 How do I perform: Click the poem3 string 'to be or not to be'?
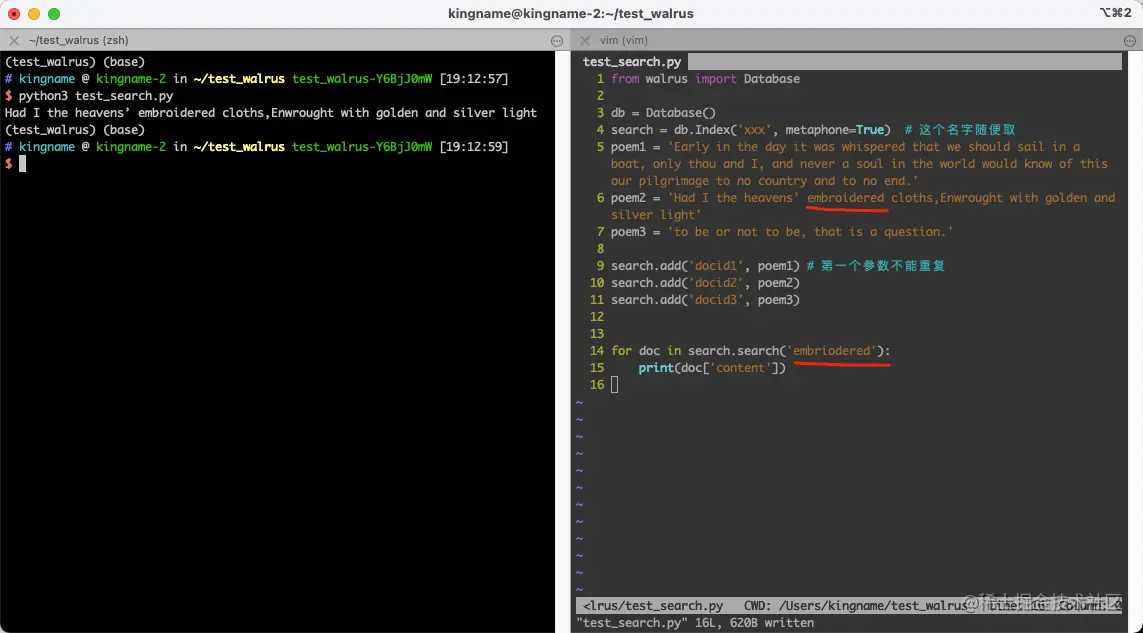tap(810, 232)
